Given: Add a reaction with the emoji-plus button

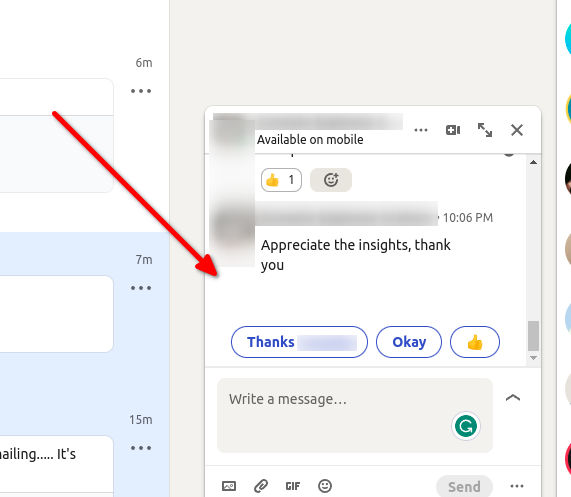Looking at the screenshot, I should click(331, 180).
